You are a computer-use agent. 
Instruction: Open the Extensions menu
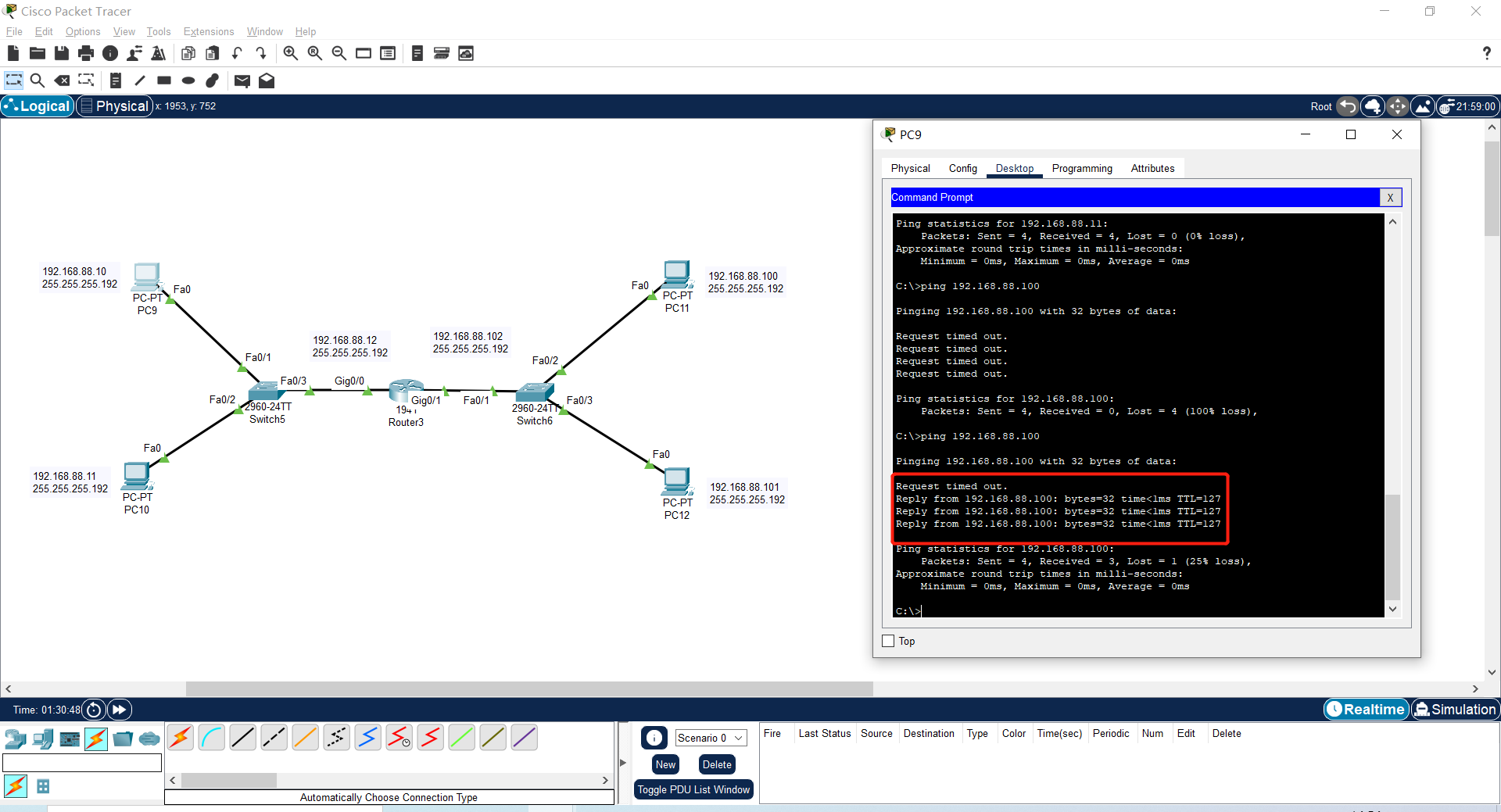pyautogui.click(x=209, y=31)
